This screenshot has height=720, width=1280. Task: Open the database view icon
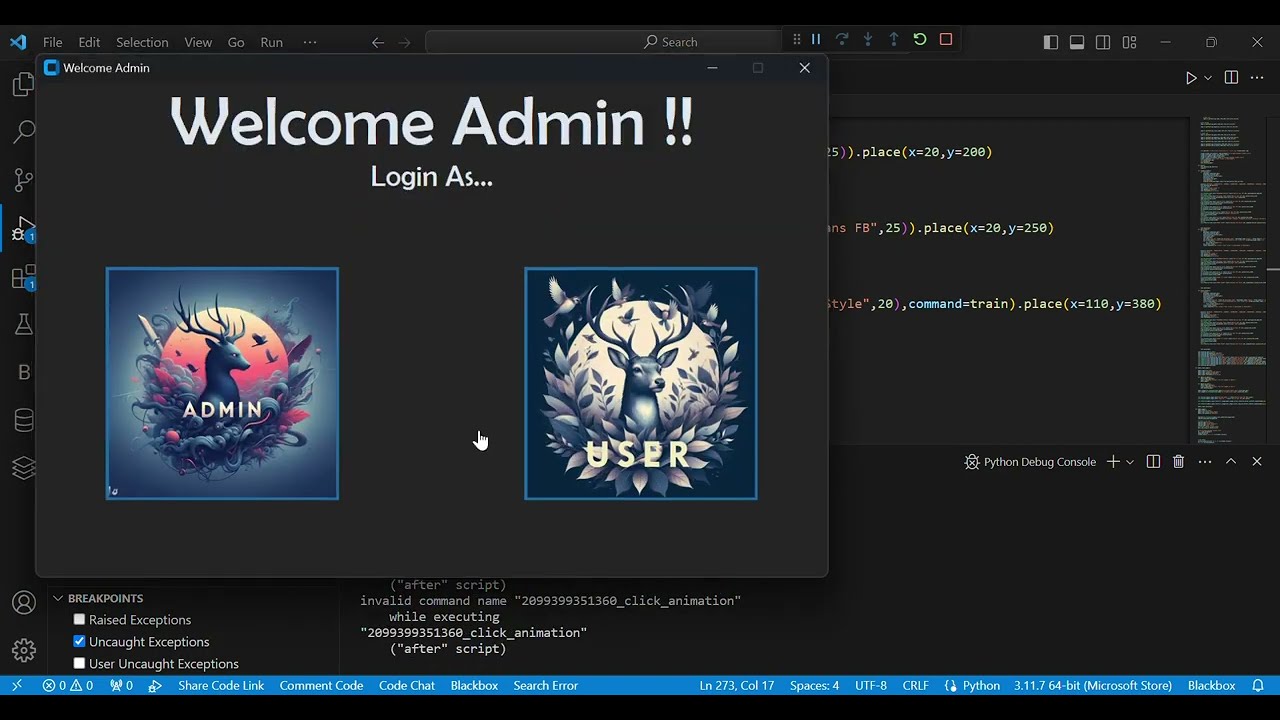click(x=23, y=420)
